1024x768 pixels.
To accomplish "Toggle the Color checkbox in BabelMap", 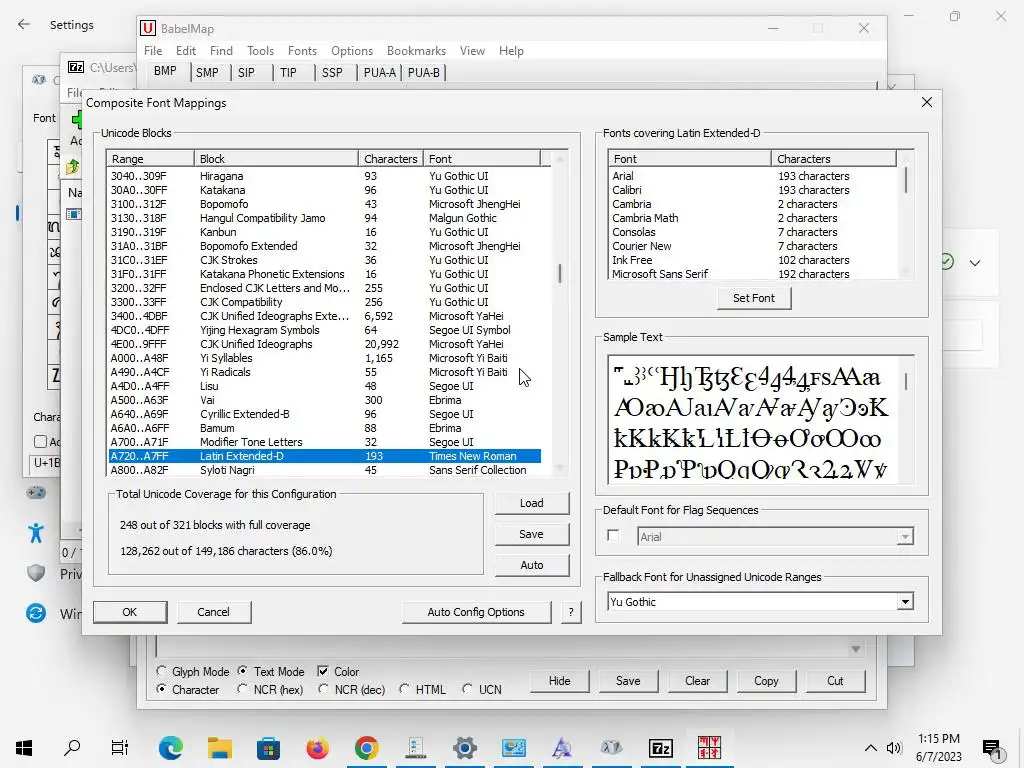I will tap(323, 671).
